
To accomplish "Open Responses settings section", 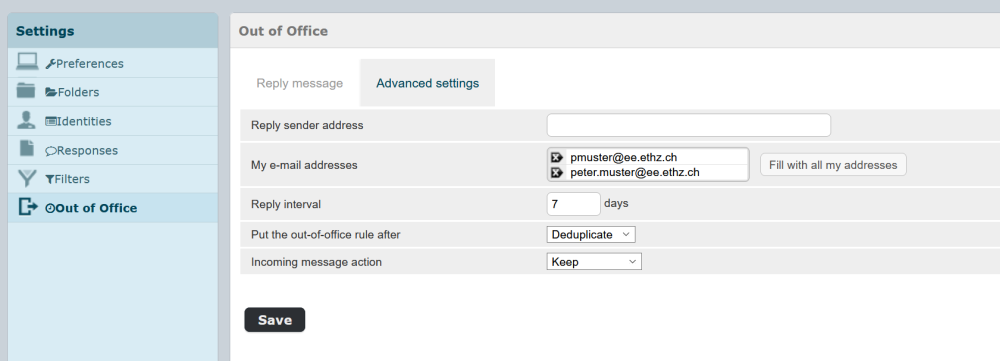I will 113,151.
